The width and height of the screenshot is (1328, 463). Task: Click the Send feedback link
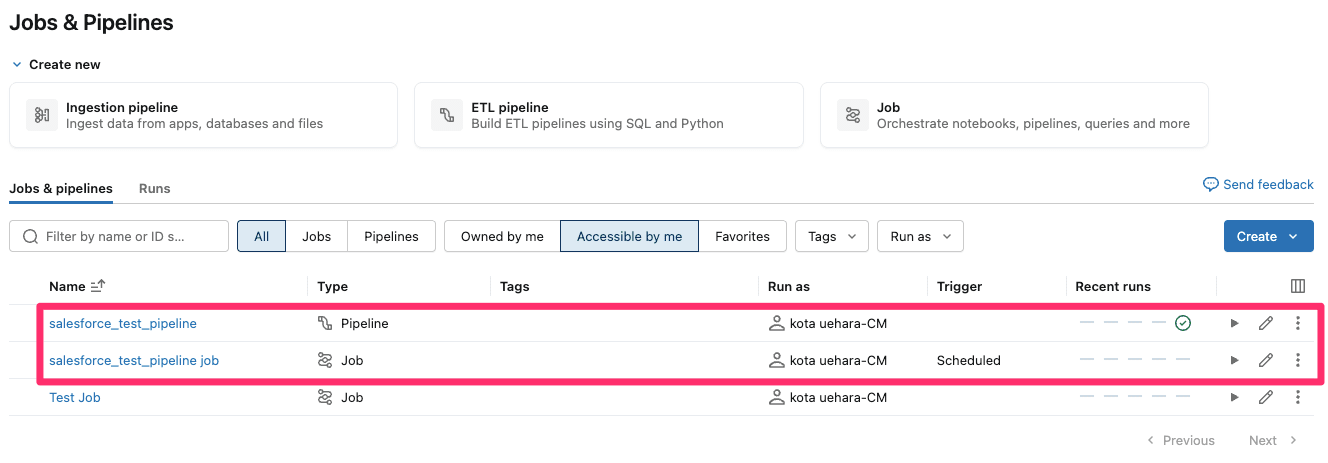[x=1258, y=184]
